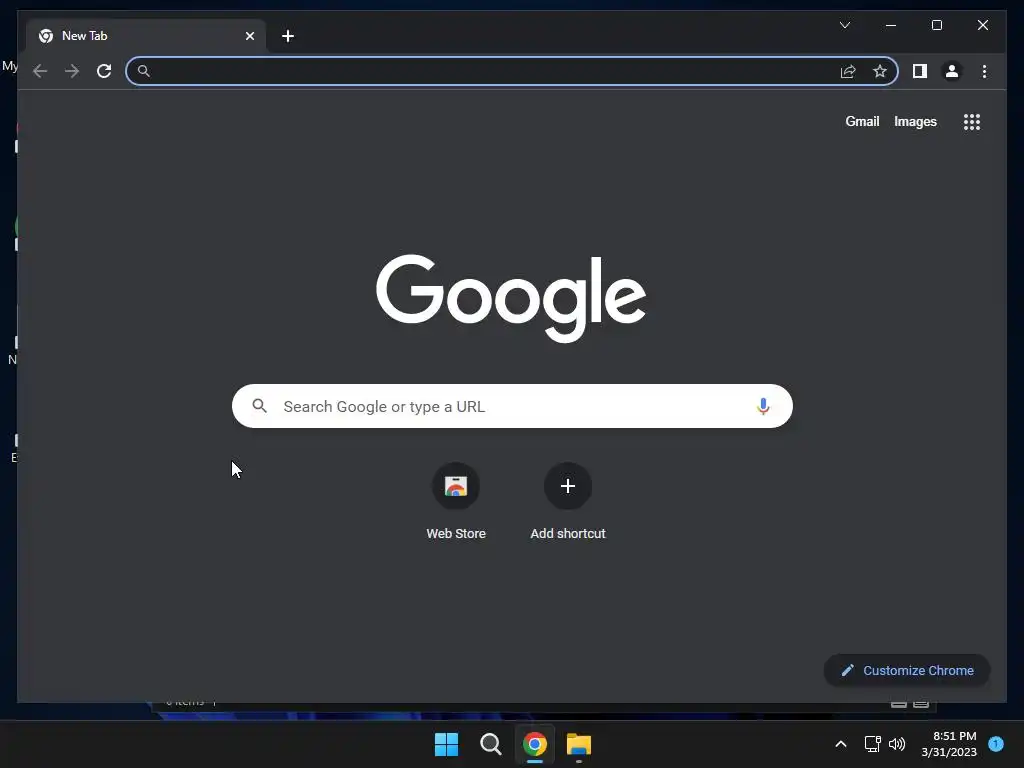
Task: Click the Google search box
Action: [512, 406]
